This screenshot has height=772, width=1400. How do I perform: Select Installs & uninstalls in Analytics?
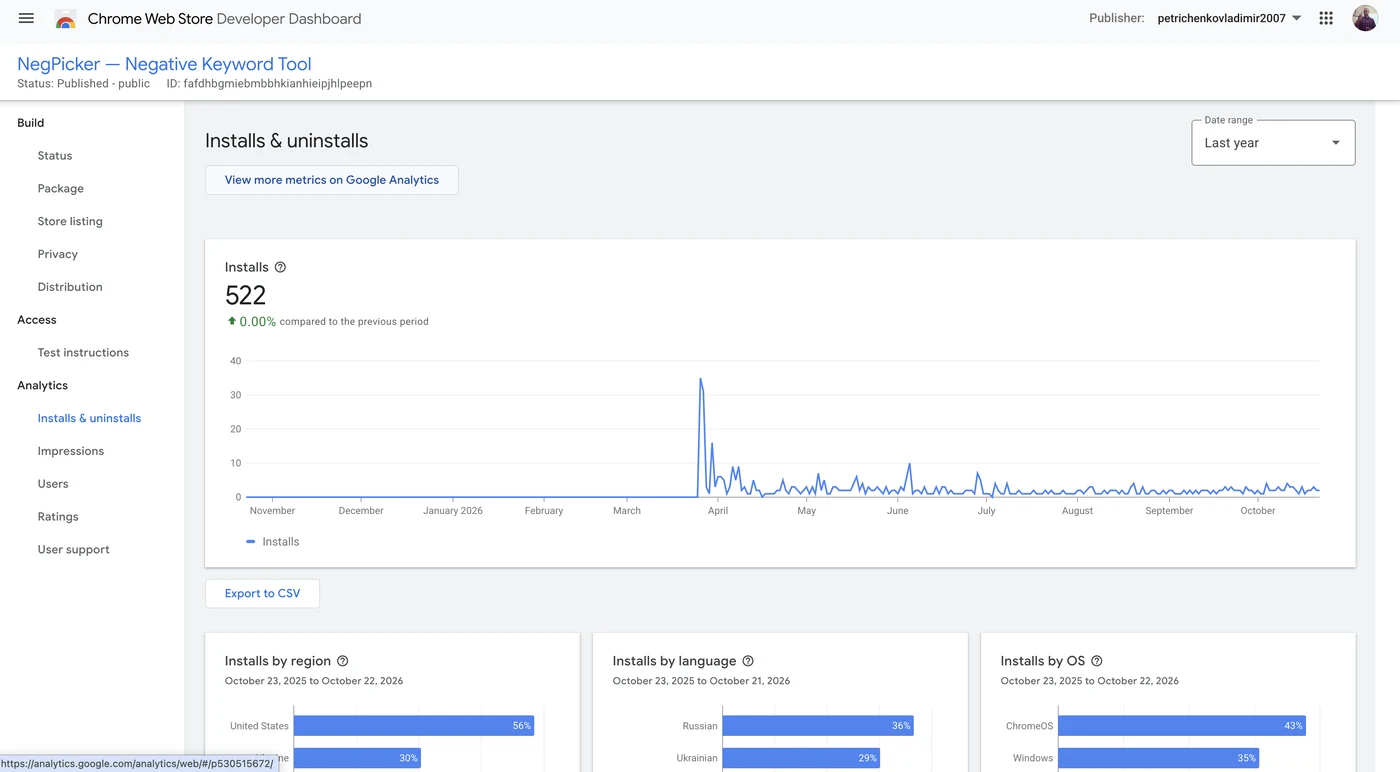click(89, 418)
